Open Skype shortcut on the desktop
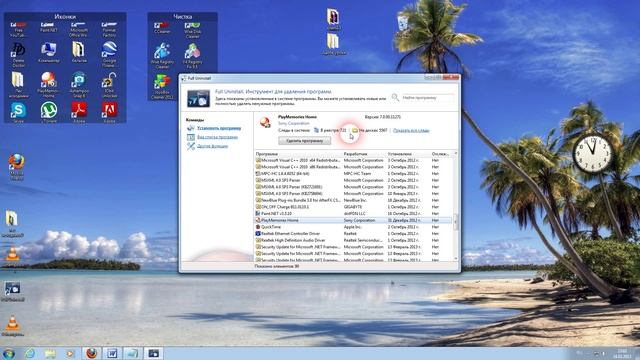640x360 pixels. point(18,113)
